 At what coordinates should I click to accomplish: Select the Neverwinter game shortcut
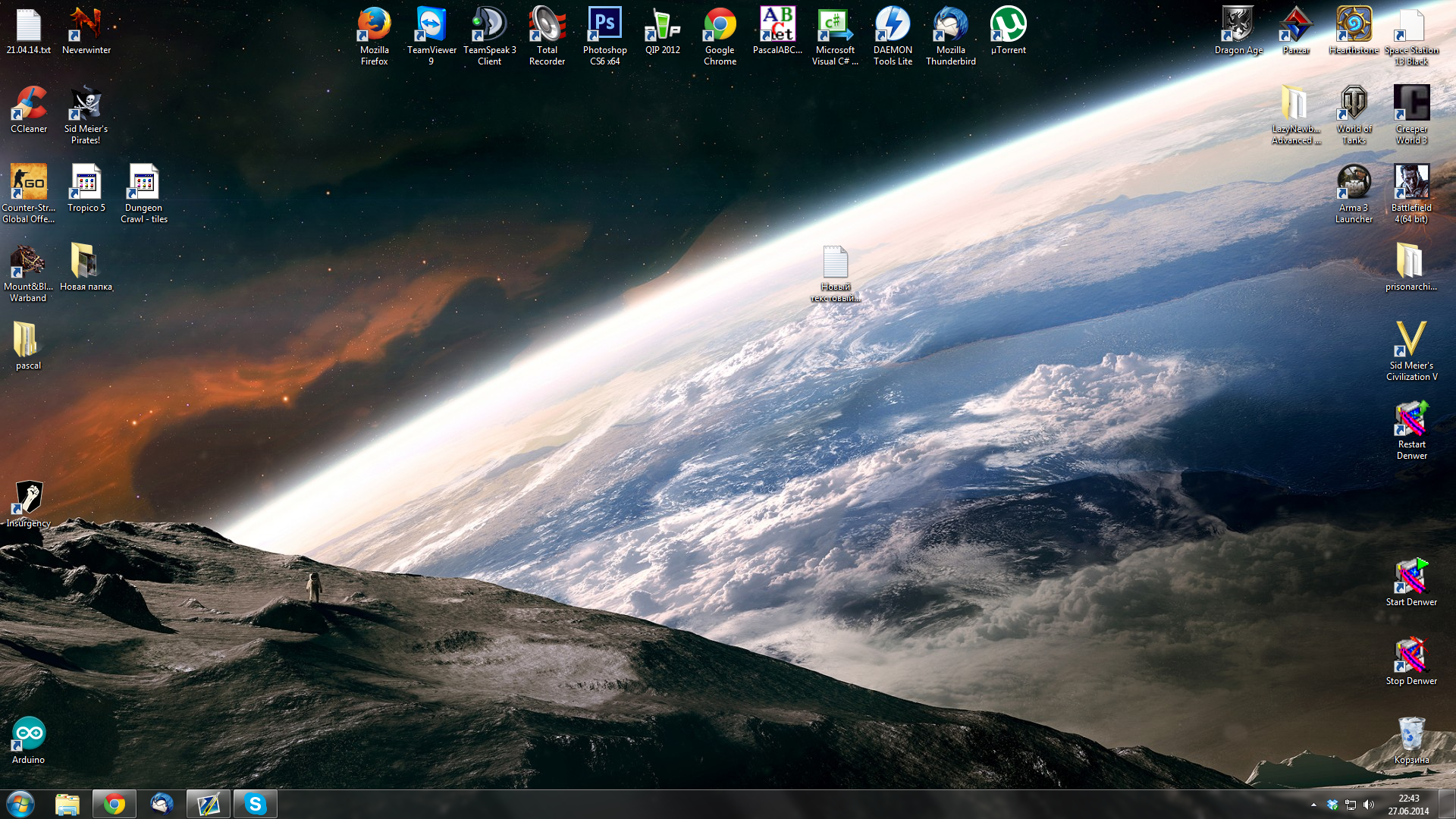point(86,30)
